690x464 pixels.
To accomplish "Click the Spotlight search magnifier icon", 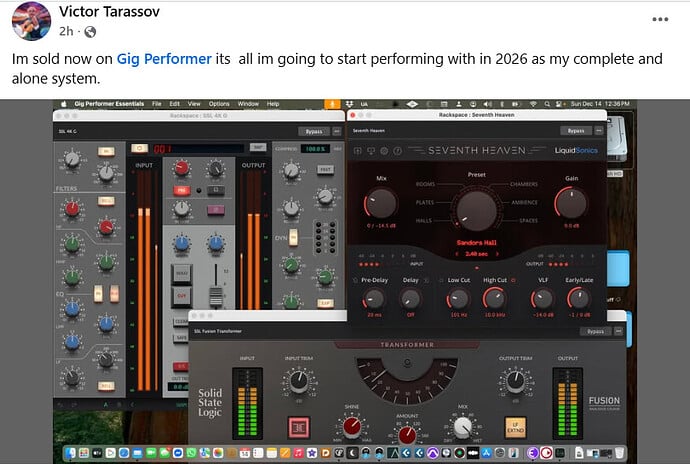I will 546,104.
